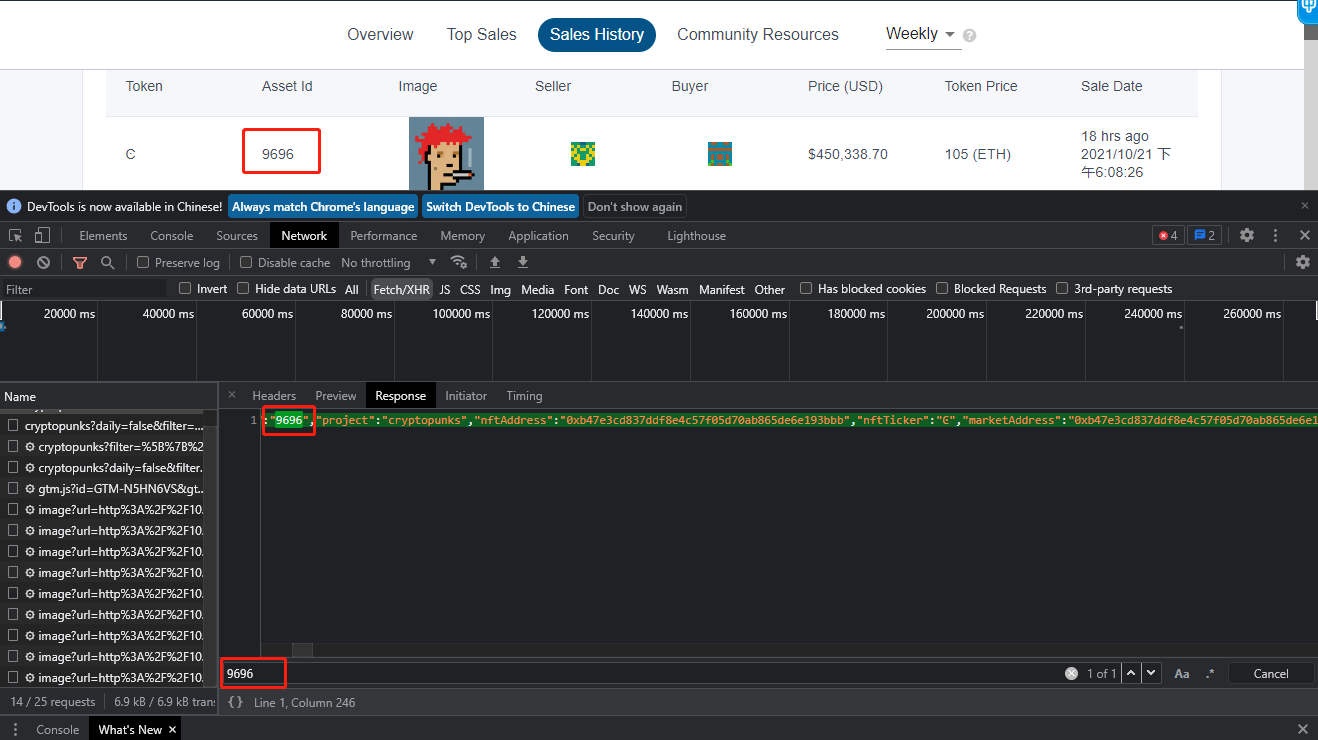Clear the 9696 search field
This screenshot has width=1318, height=740.
click(1071, 673)
